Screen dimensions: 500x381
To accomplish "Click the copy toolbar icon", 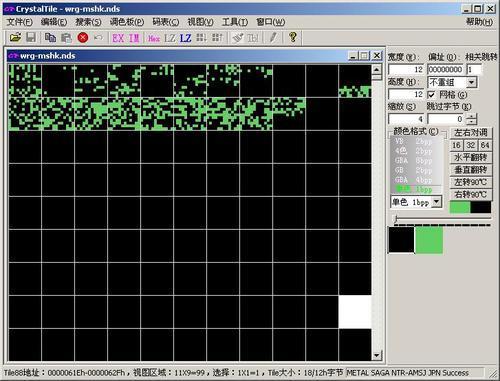I will (x=50, y=37).
